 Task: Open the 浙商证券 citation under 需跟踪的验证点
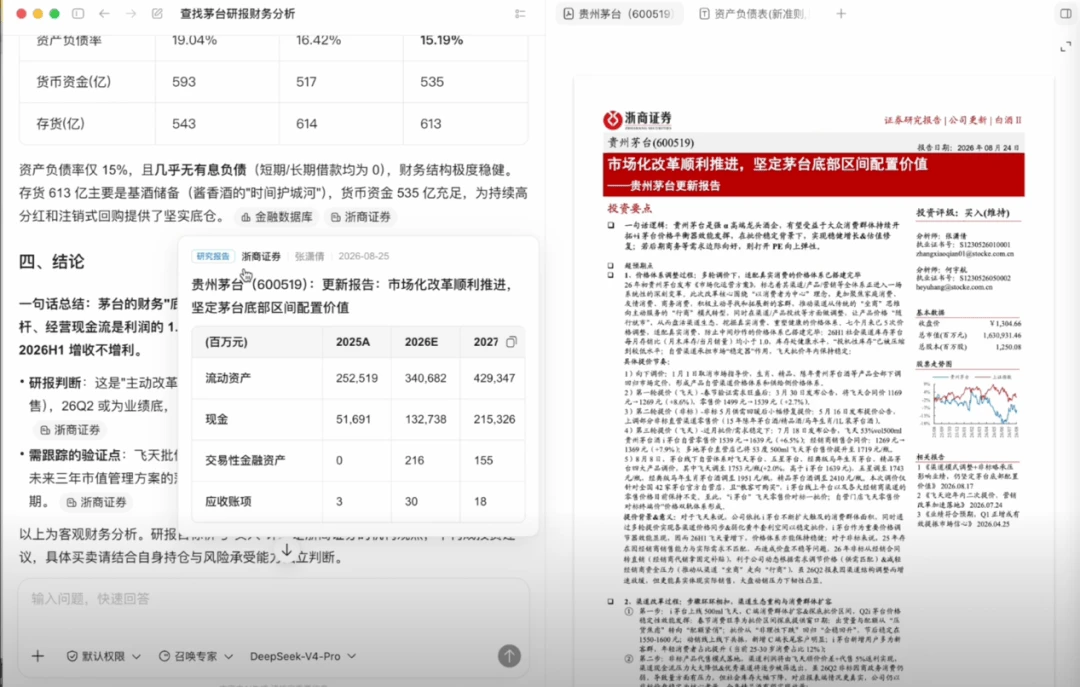click(x=96, y=502)
